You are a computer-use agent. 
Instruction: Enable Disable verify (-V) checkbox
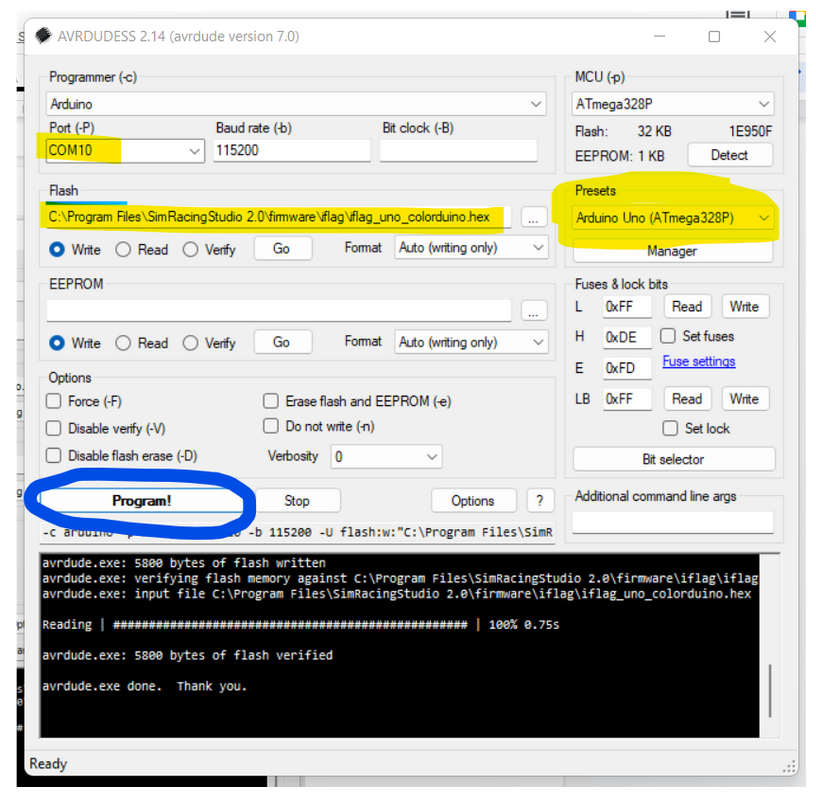(x=53, y=428)
